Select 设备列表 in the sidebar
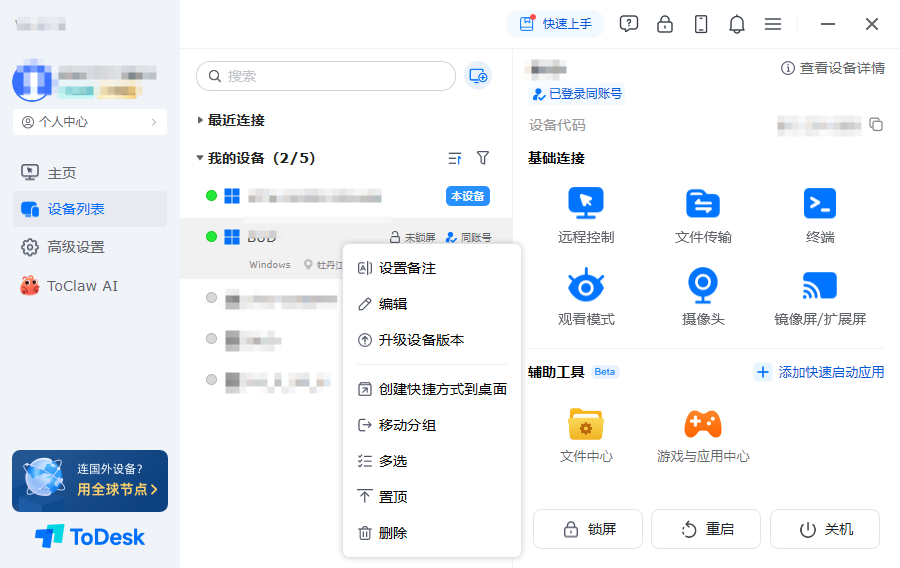900x568 pixels. (x=90, y=209)
